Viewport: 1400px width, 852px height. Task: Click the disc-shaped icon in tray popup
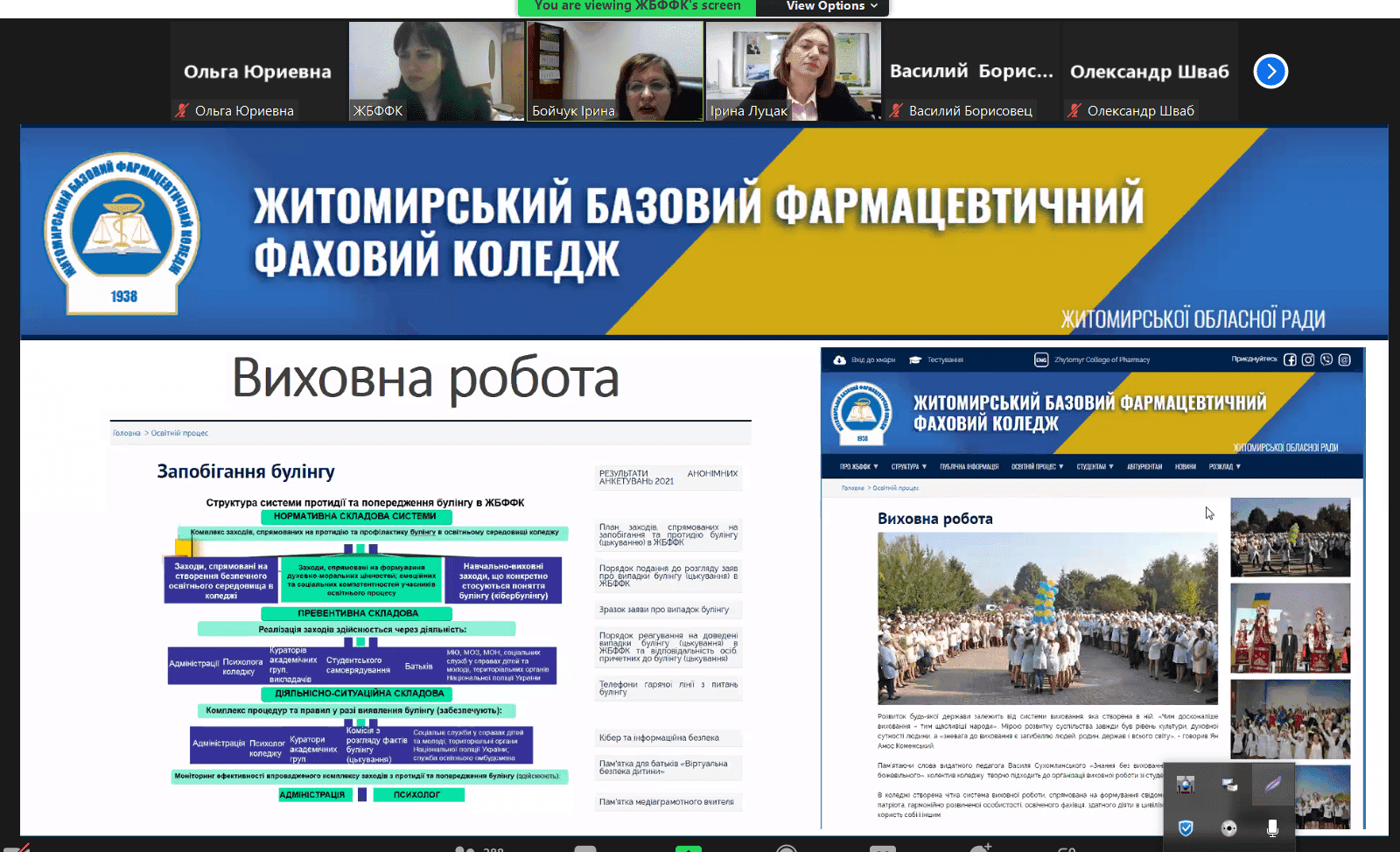(x=1229, y=828)
